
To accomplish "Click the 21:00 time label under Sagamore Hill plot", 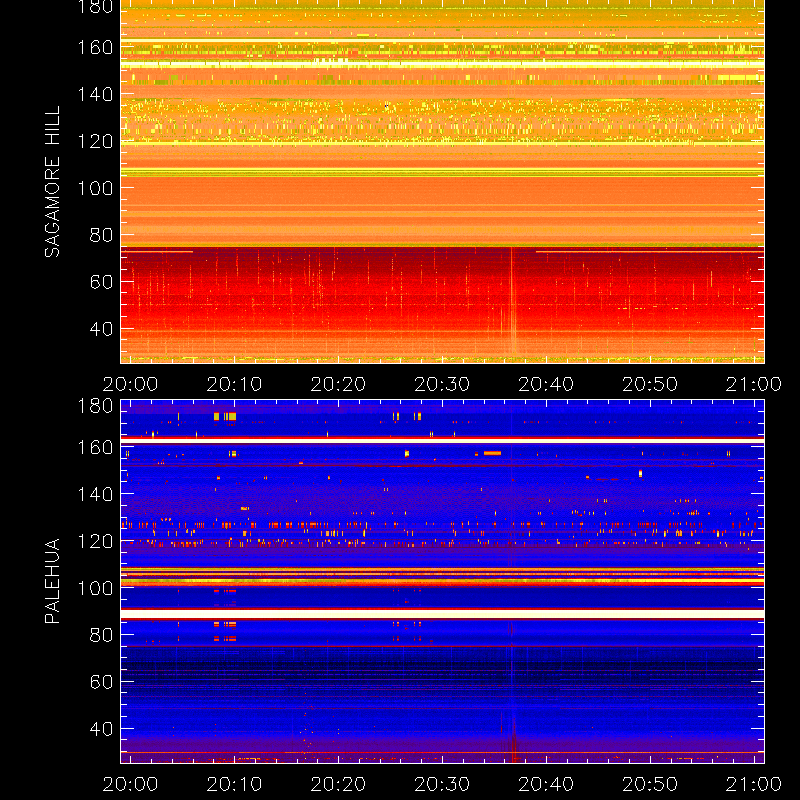I will (x=754, y=384).
